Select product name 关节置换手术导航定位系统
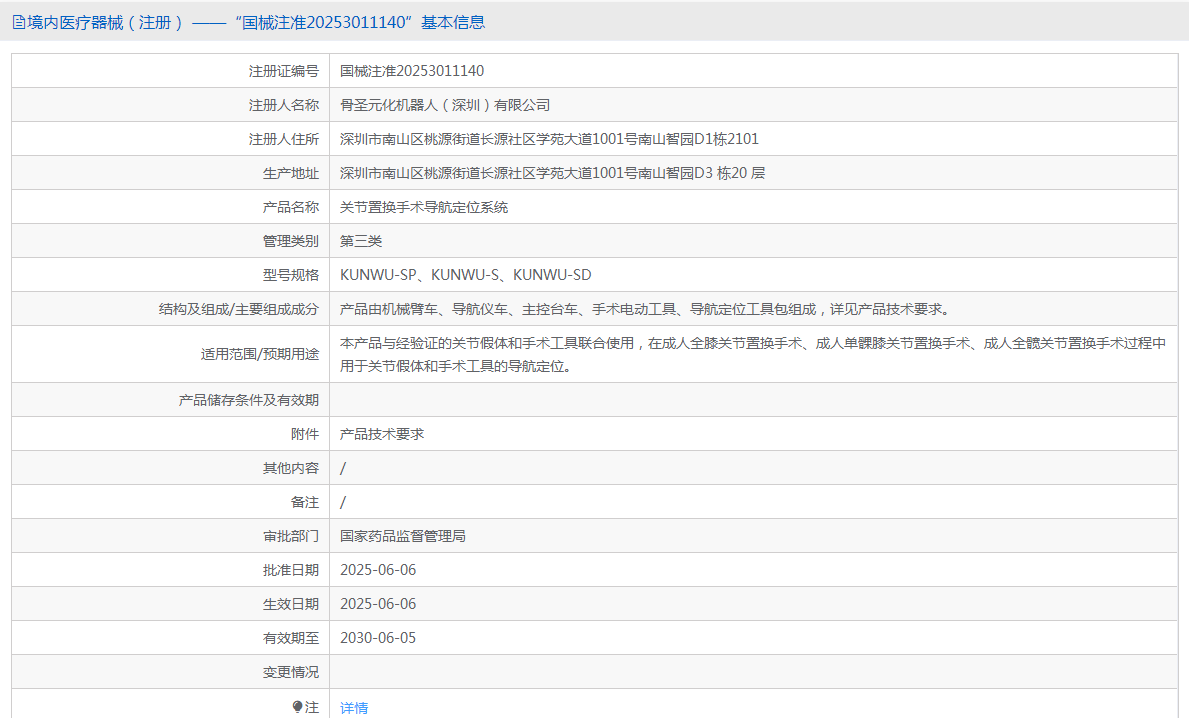Screen dimensions: 1189x718 pos(424,207)
